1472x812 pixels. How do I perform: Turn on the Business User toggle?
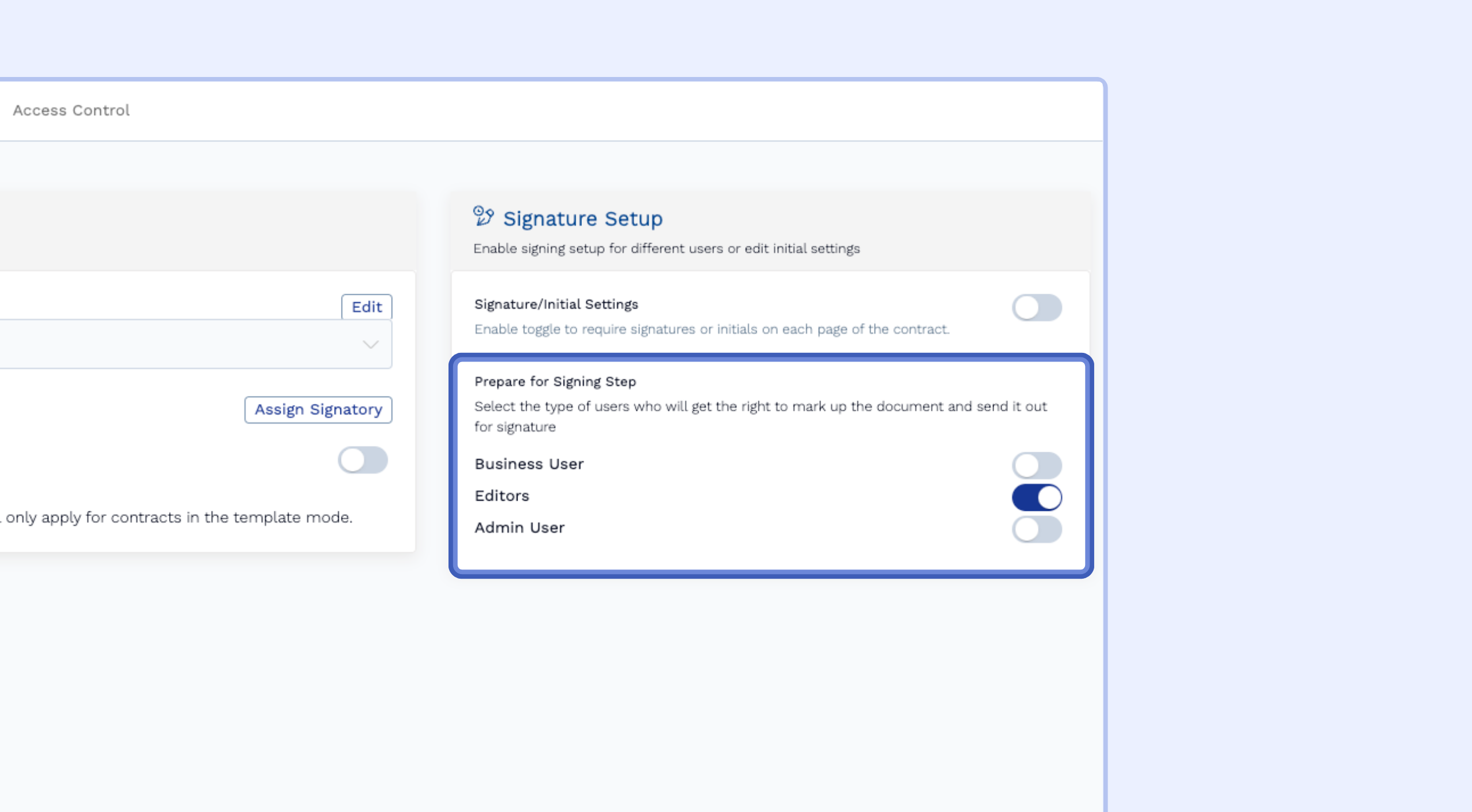1036,465
